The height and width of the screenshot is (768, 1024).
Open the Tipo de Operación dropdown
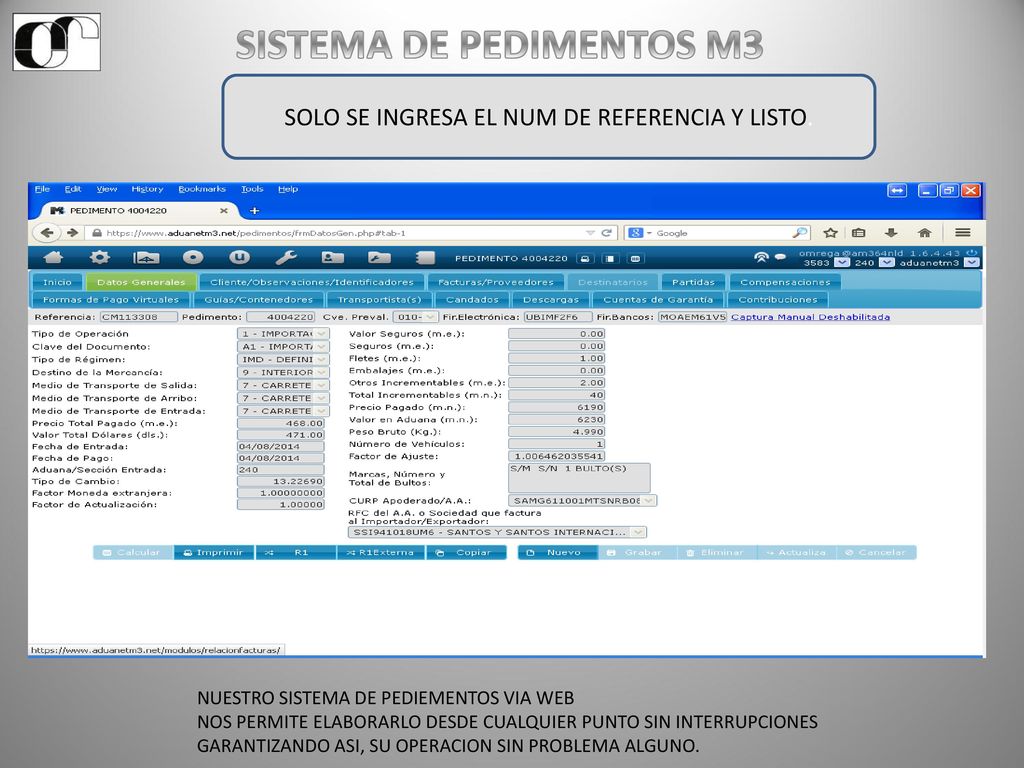[x=283, y=334]
